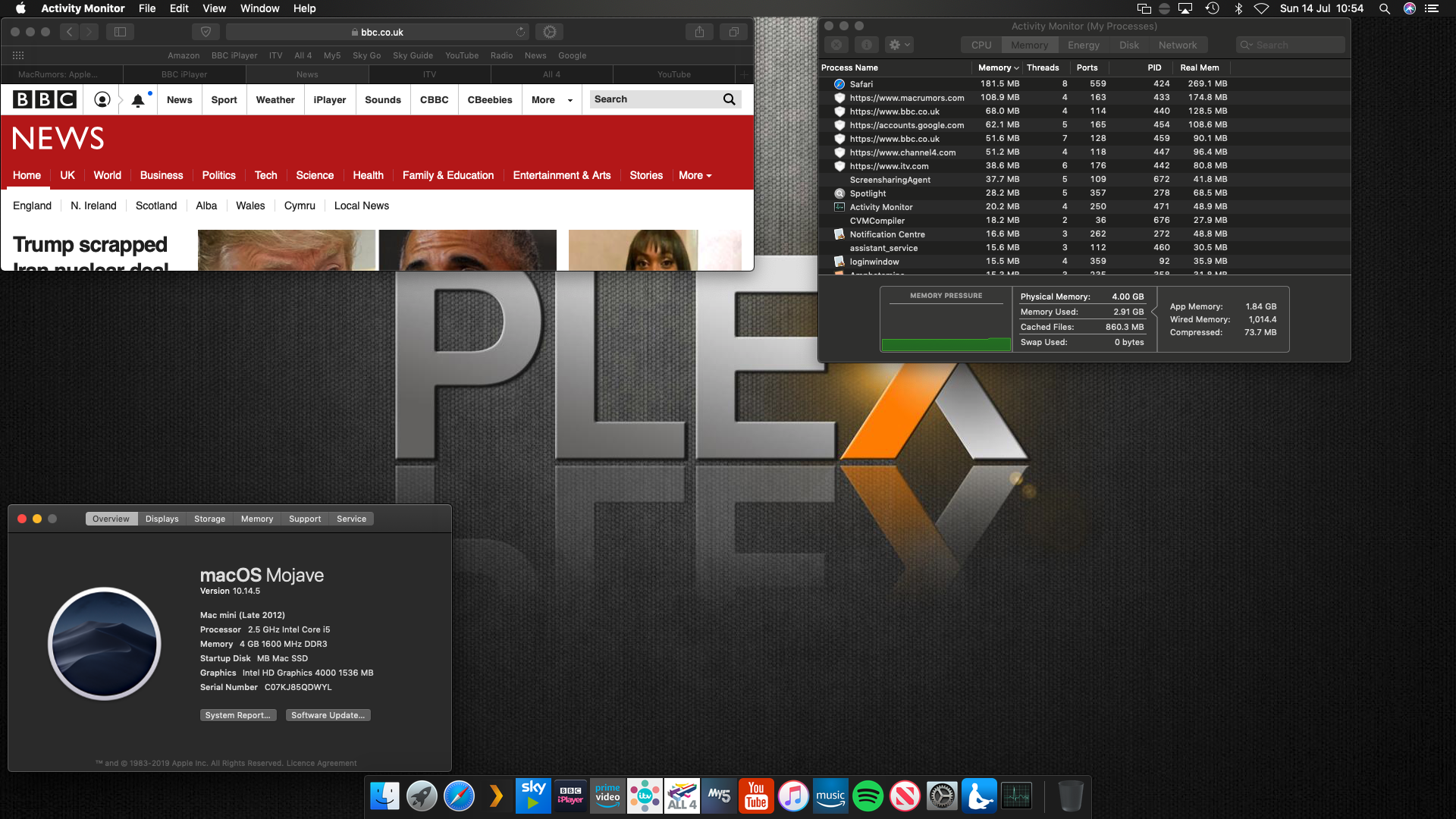This screenshot has height=819, width=1456.
Task: Switch Activity Monitor to the Disk tab
Action: [1129, 45]
